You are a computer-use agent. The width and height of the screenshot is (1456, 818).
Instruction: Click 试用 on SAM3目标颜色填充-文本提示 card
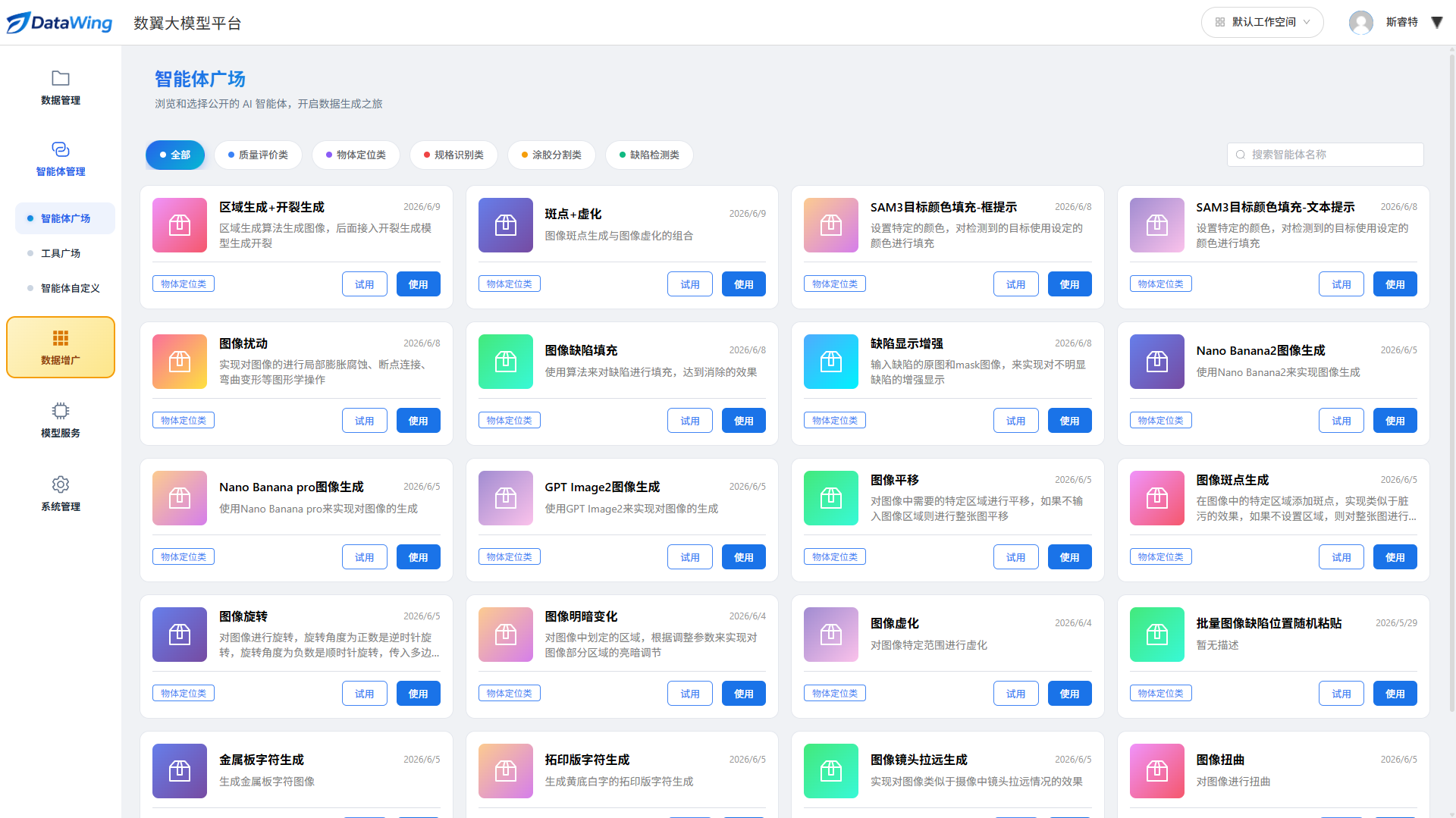pos(1341,284)
